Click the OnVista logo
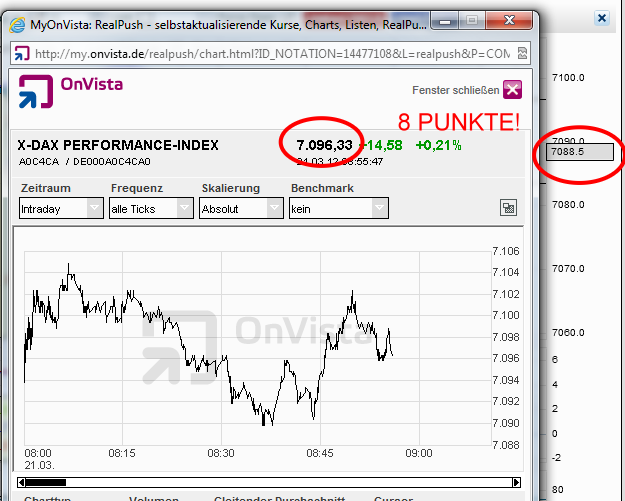Image resolution: width=625 pixels, height=501 pixels. click(x=71, y=91)
